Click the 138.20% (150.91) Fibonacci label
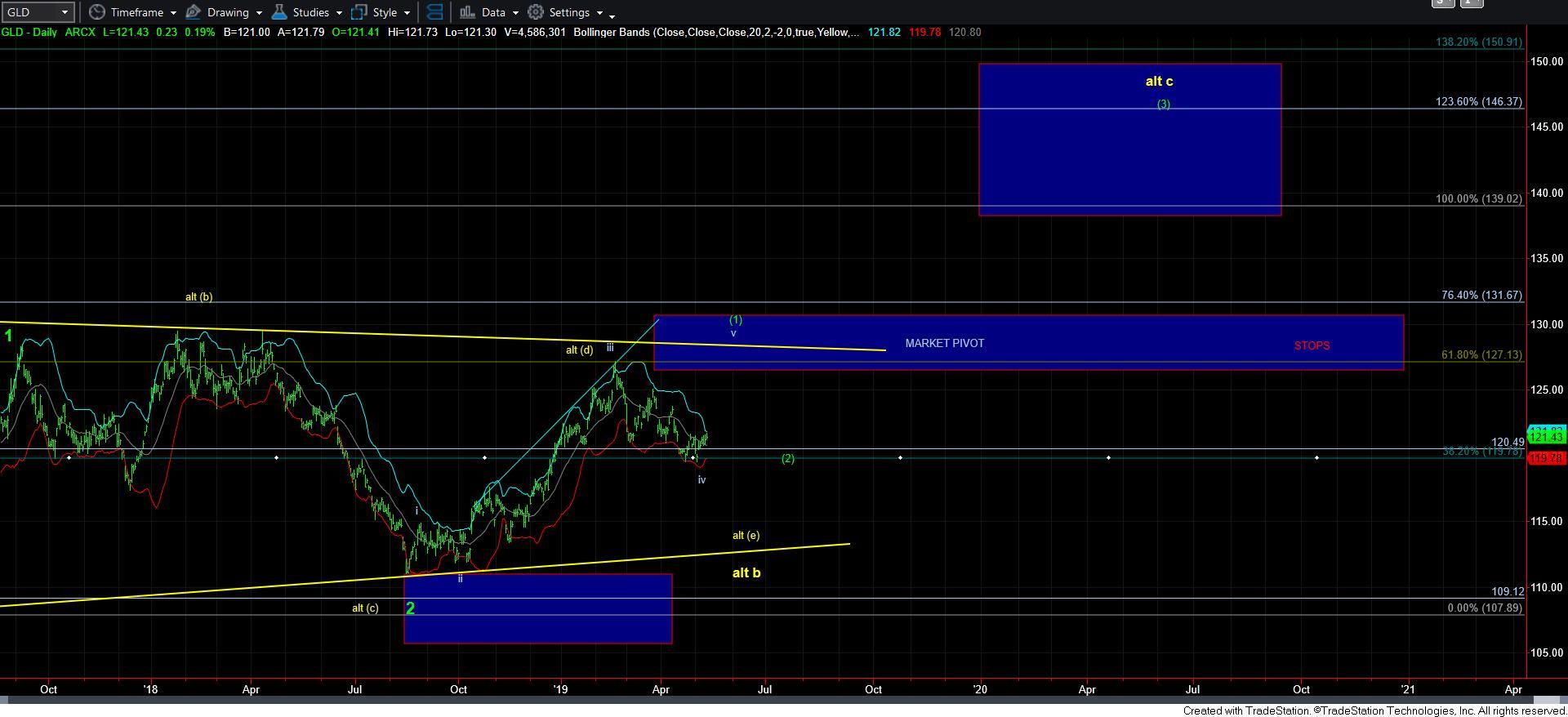The width and height of the screenshot is (1568, 717). (1479, 42)
